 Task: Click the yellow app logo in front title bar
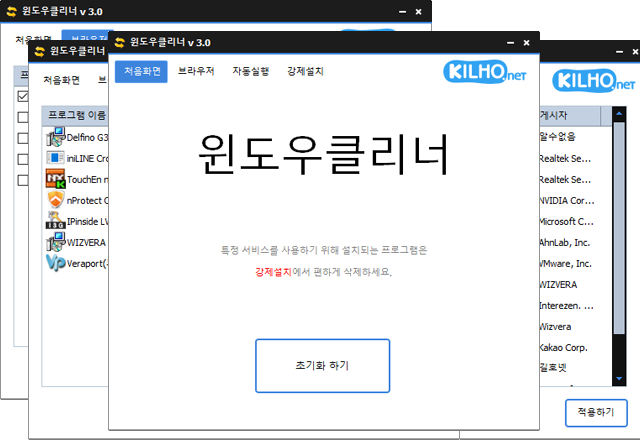pos(120,43)
